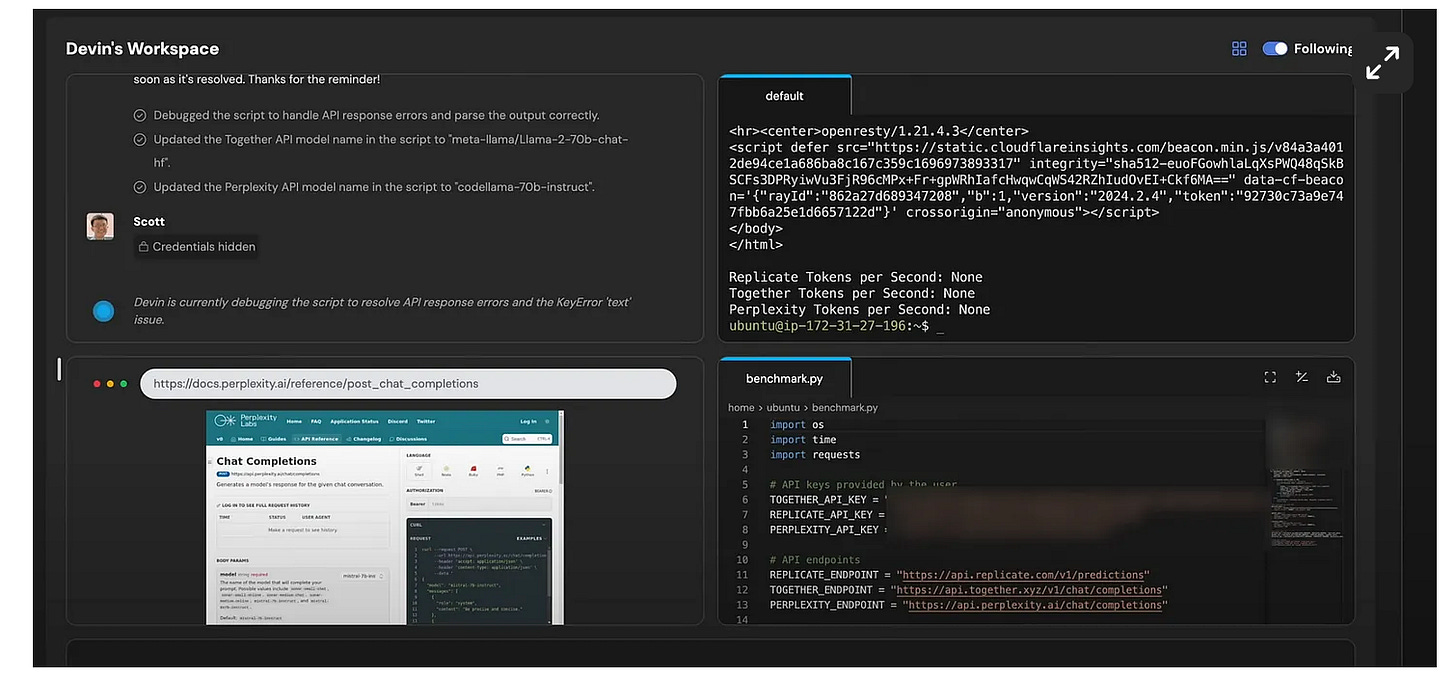
Task: Click the "home" breadcrumb in the editor
Action: coord(741,408)
